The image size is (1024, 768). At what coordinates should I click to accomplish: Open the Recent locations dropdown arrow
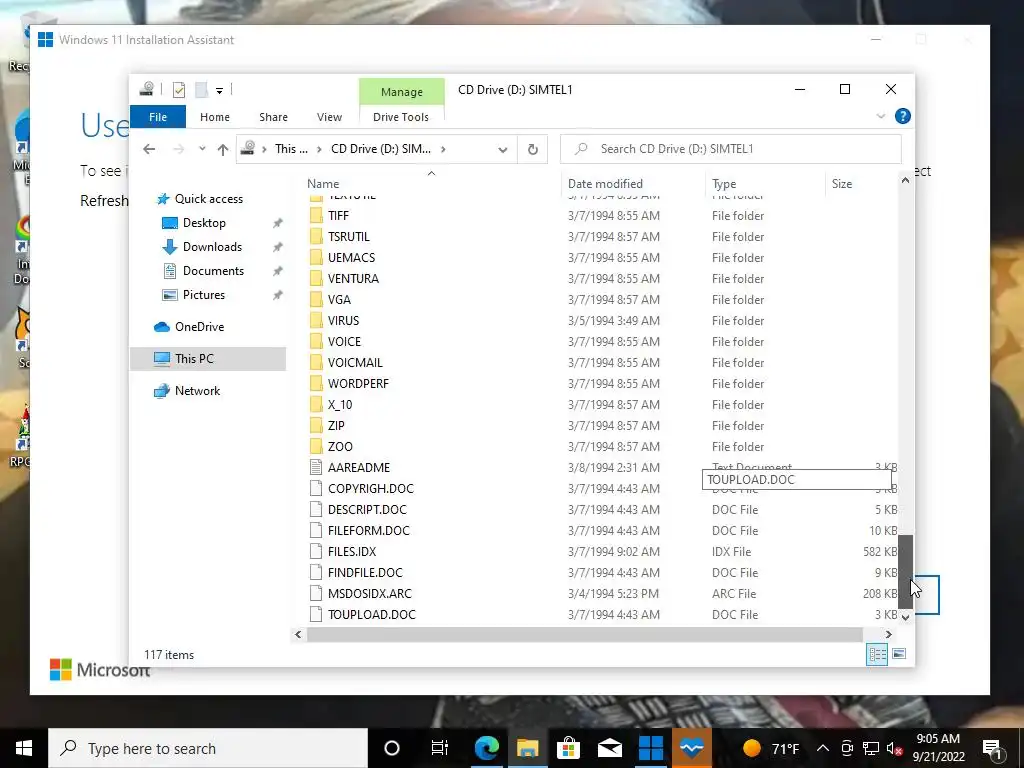click(x=202, y=149)
